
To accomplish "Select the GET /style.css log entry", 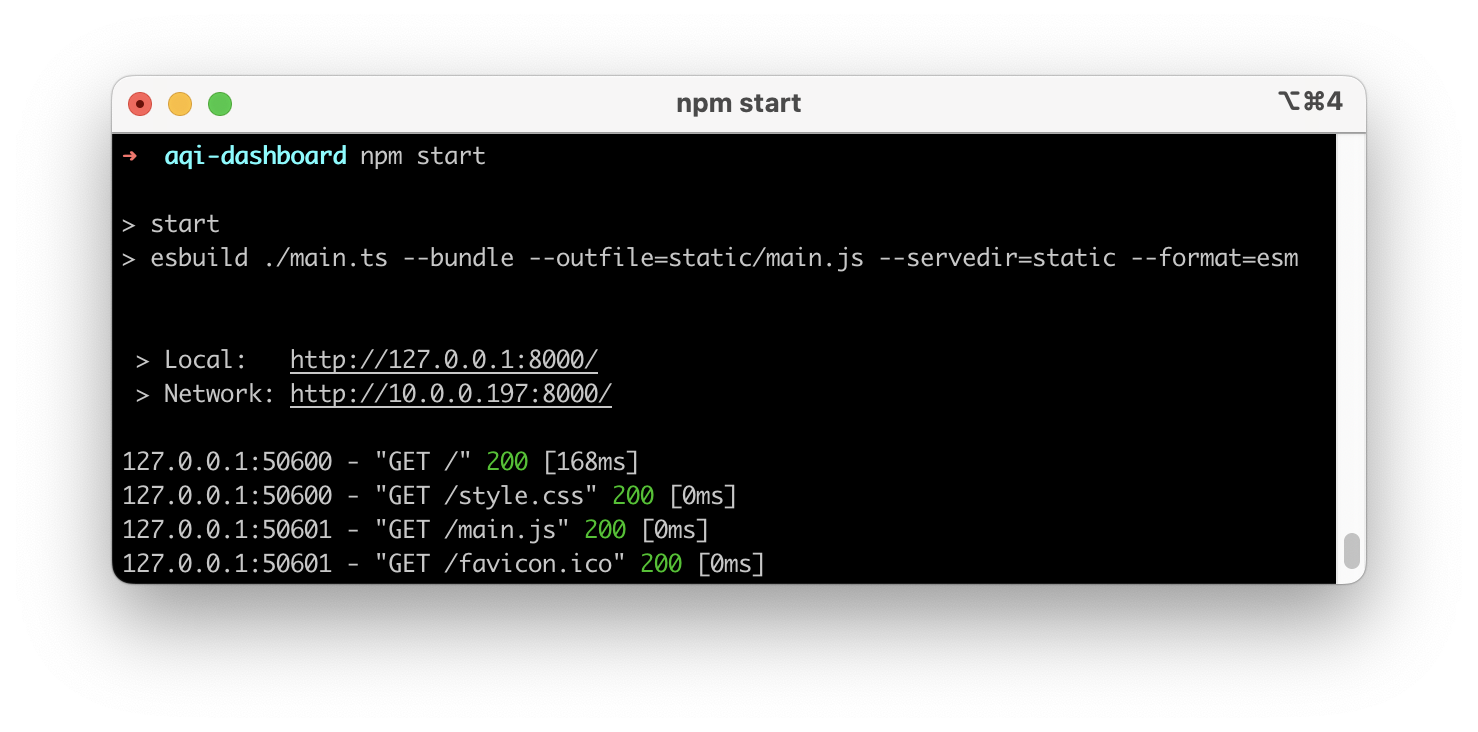I will [x=430, y=495].
